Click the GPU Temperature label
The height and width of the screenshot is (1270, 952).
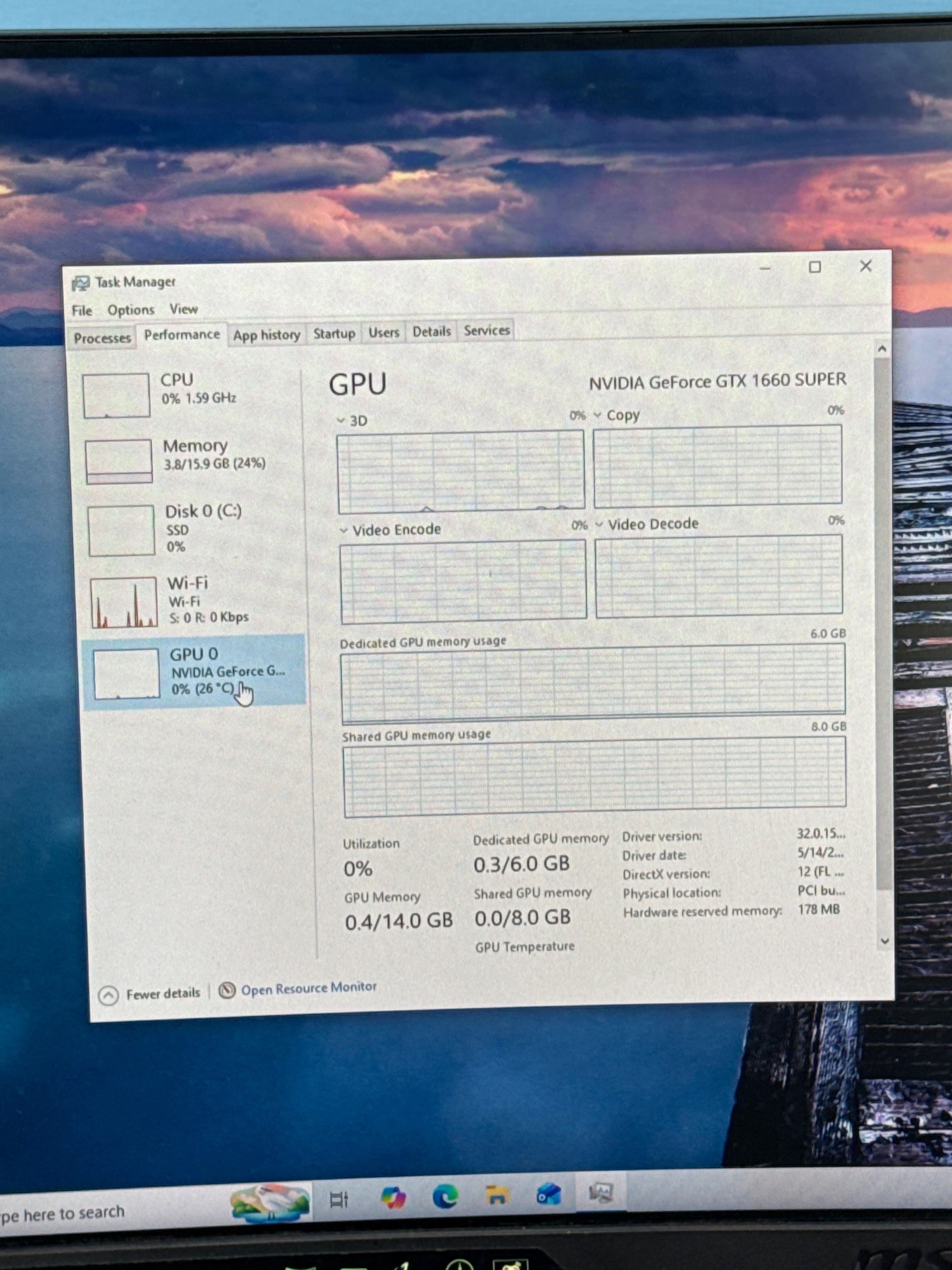tap(525, 947)
